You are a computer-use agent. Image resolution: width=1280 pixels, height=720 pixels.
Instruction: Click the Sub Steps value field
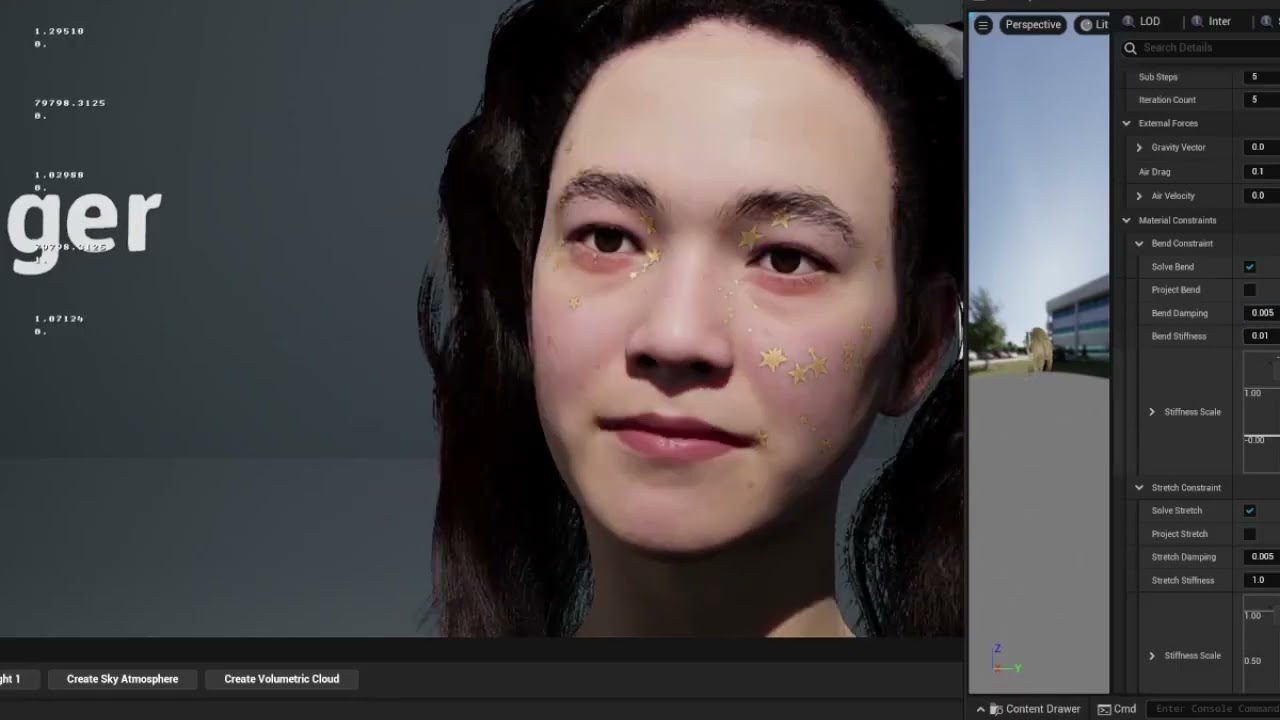pos(1262,77)
